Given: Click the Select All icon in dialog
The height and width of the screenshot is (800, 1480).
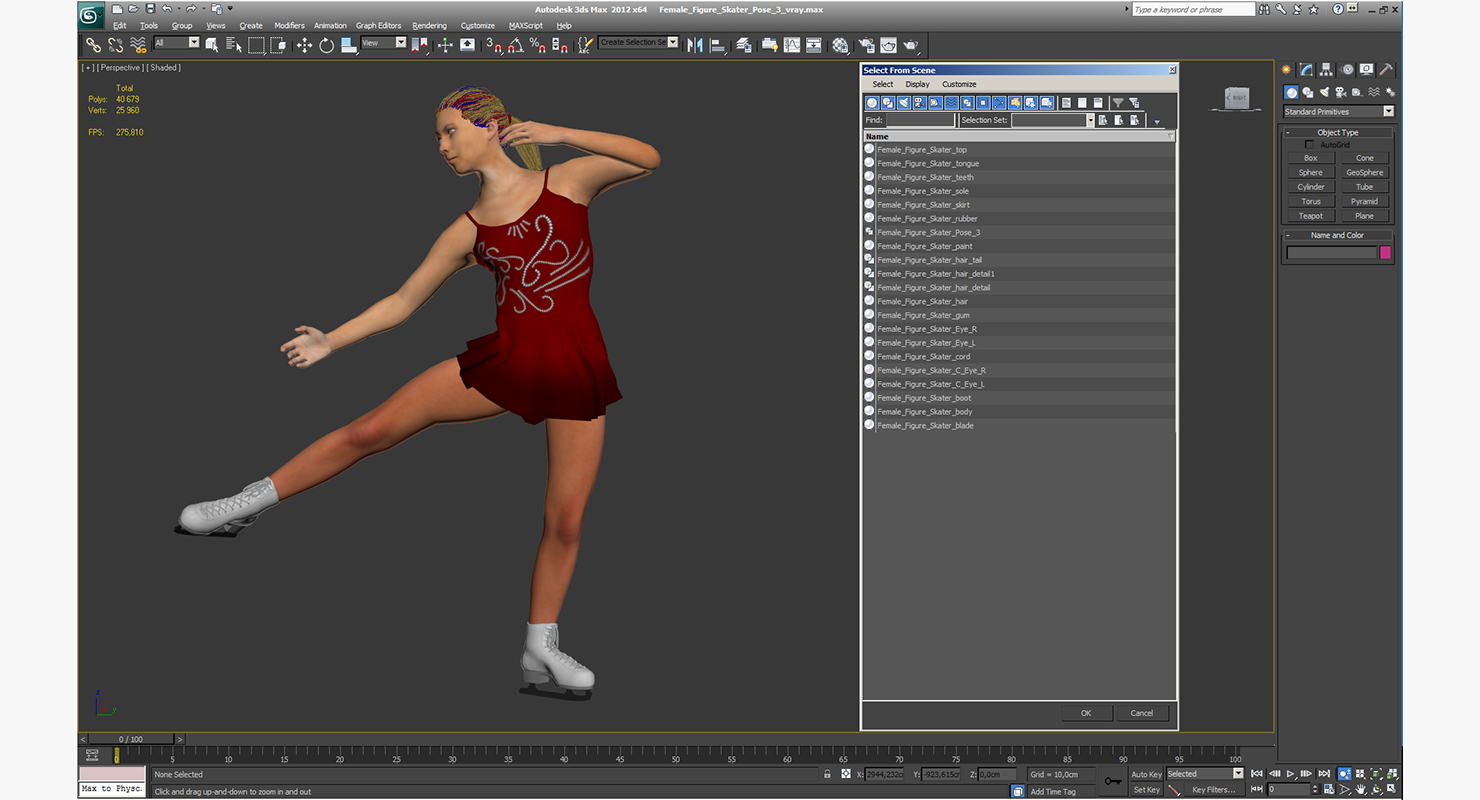Looking at the screenshot, I should pyautogui.click(x=1066, y=103).
